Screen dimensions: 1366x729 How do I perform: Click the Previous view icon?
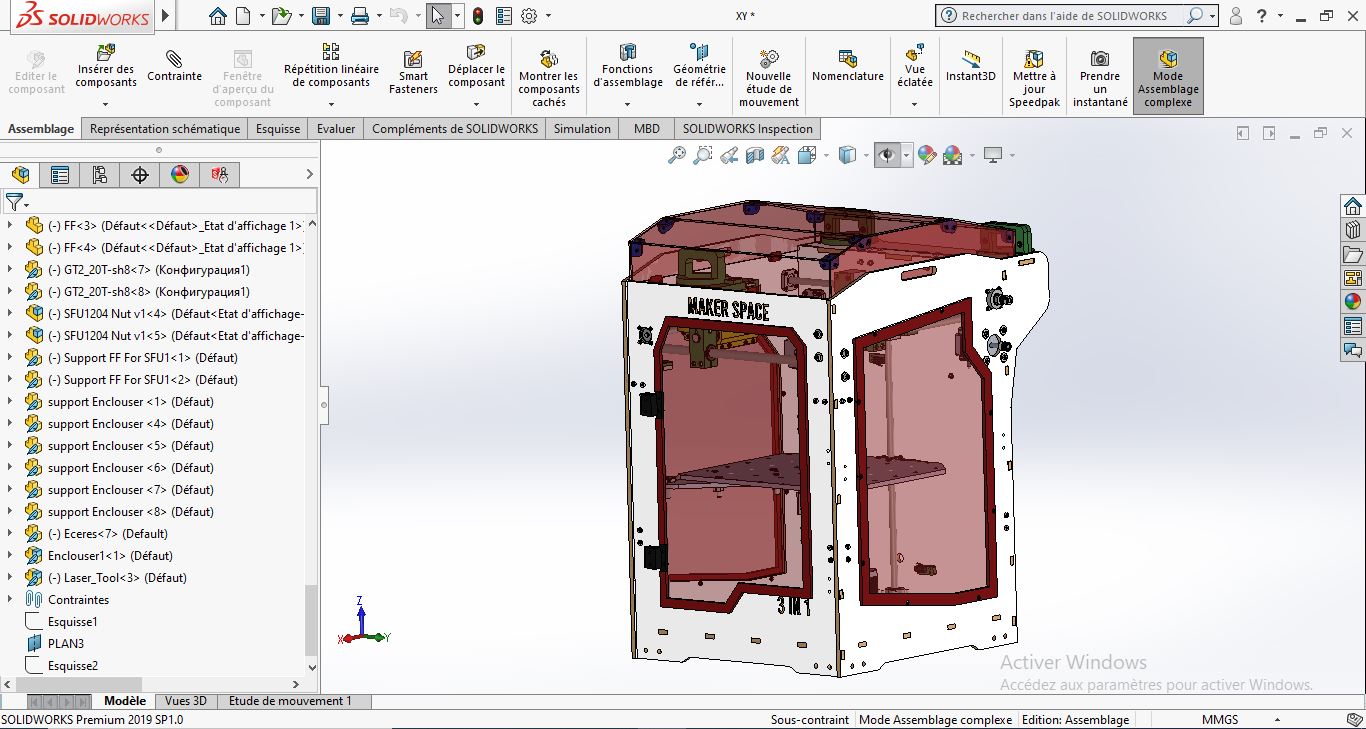(x=729, y=155)
